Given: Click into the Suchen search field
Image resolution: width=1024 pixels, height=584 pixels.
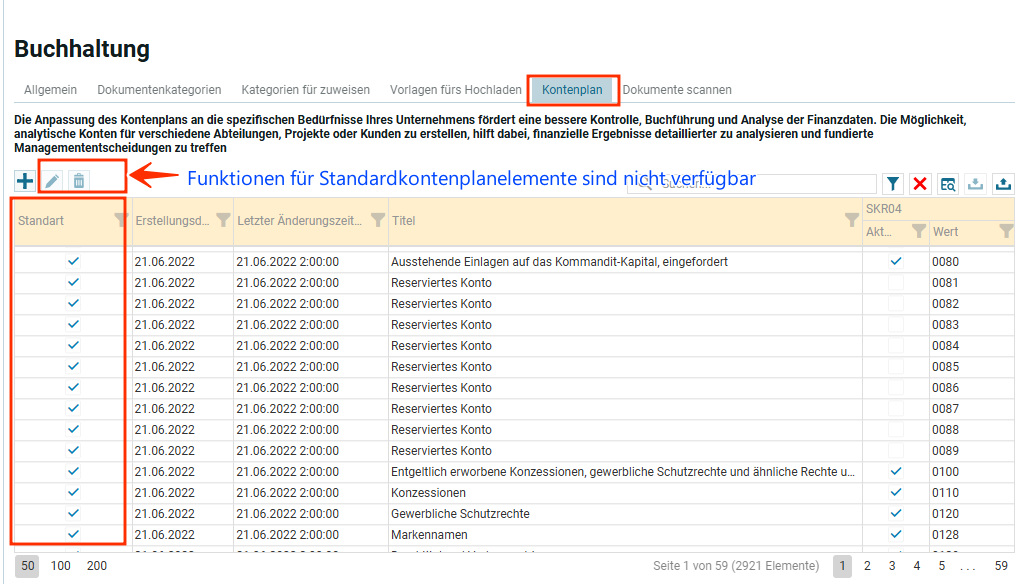Looking at the screenshot, I should click(760, 184).
